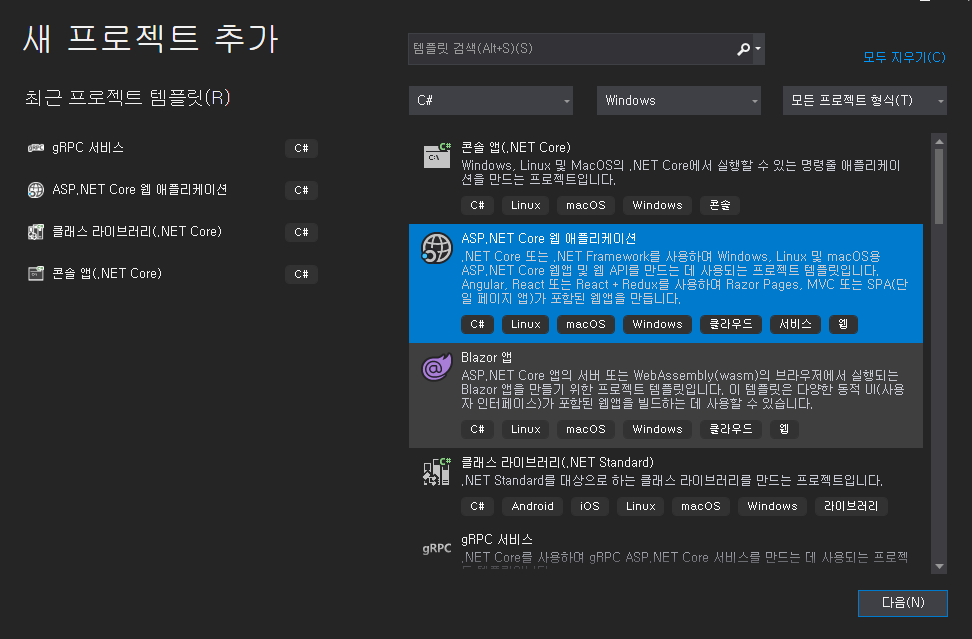Click the iOS tag in class library template

(590, 506)
